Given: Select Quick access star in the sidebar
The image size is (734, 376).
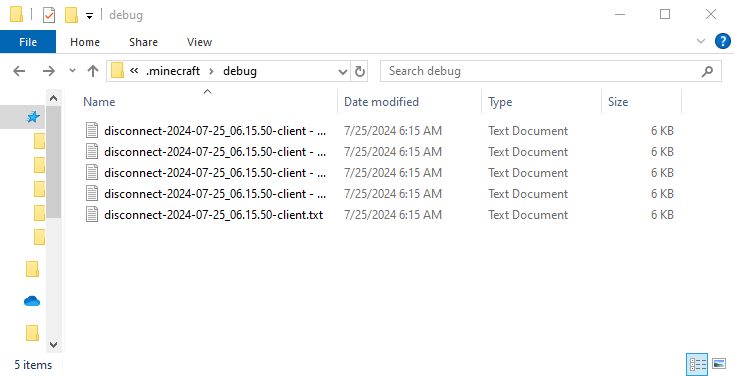Looking at the screenshot, I should (33, 117).
